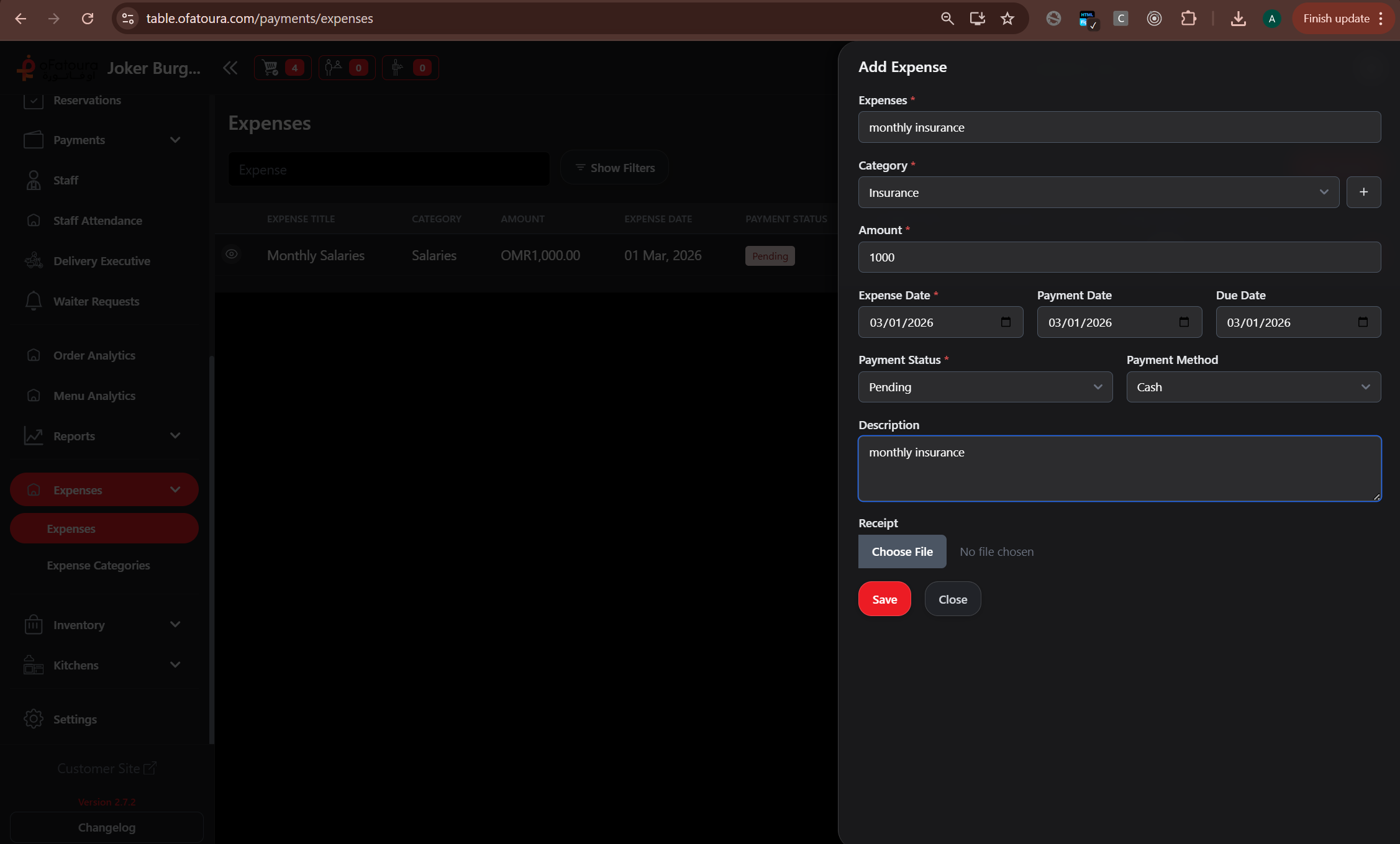Screen dimensions: 1400x844
Task: Open the Payment Status dropdown
Action: pos(984,387)
